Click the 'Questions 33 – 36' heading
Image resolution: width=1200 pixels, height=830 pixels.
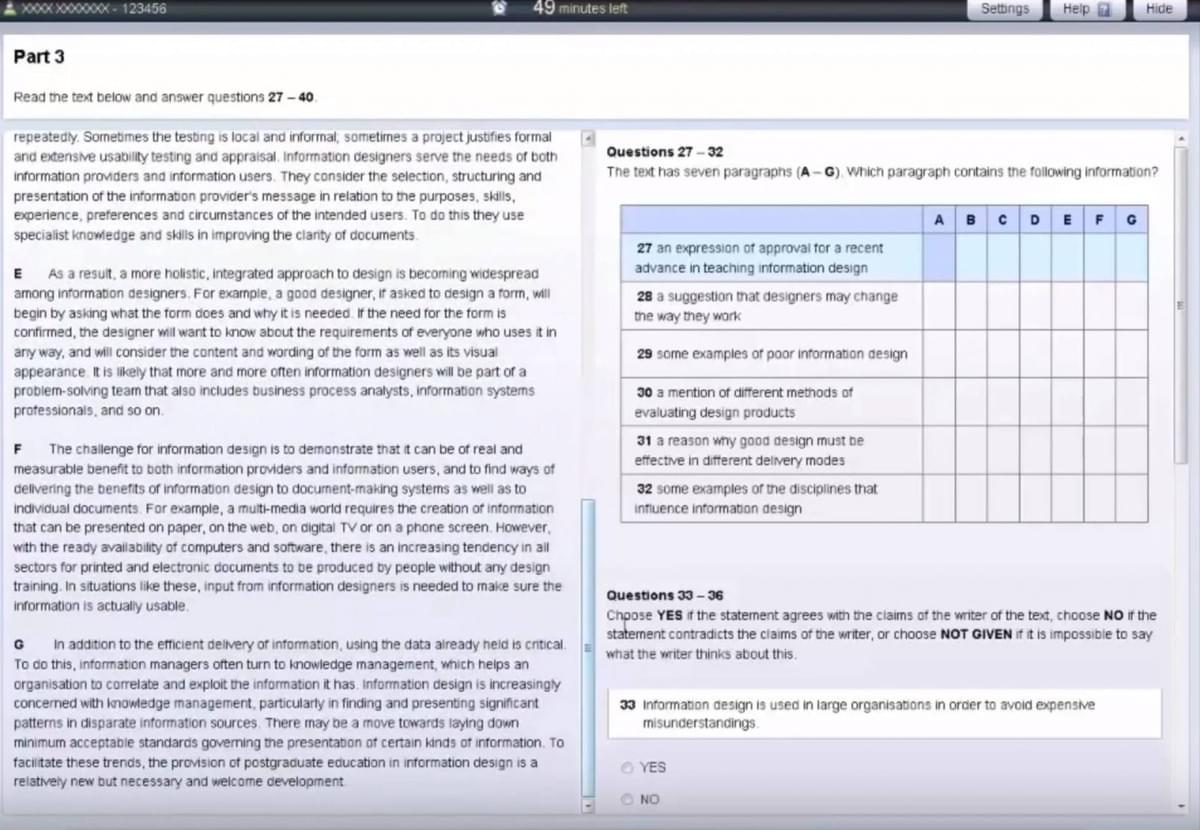(x=664, y=595)
